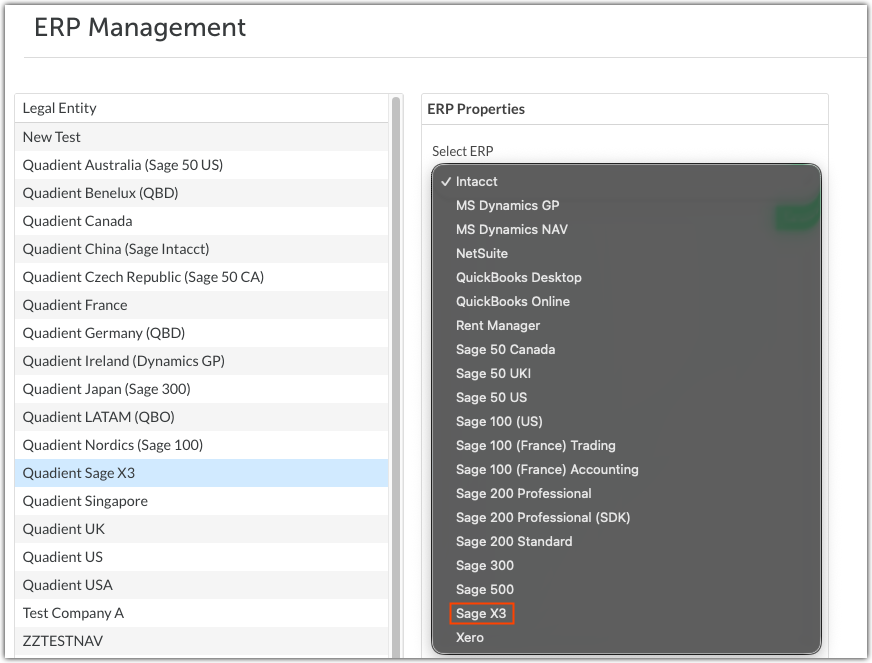Screen dimensions: 872x663
Task: Choose Sage X3 from ERP dropdown
Action: [626, 613]
